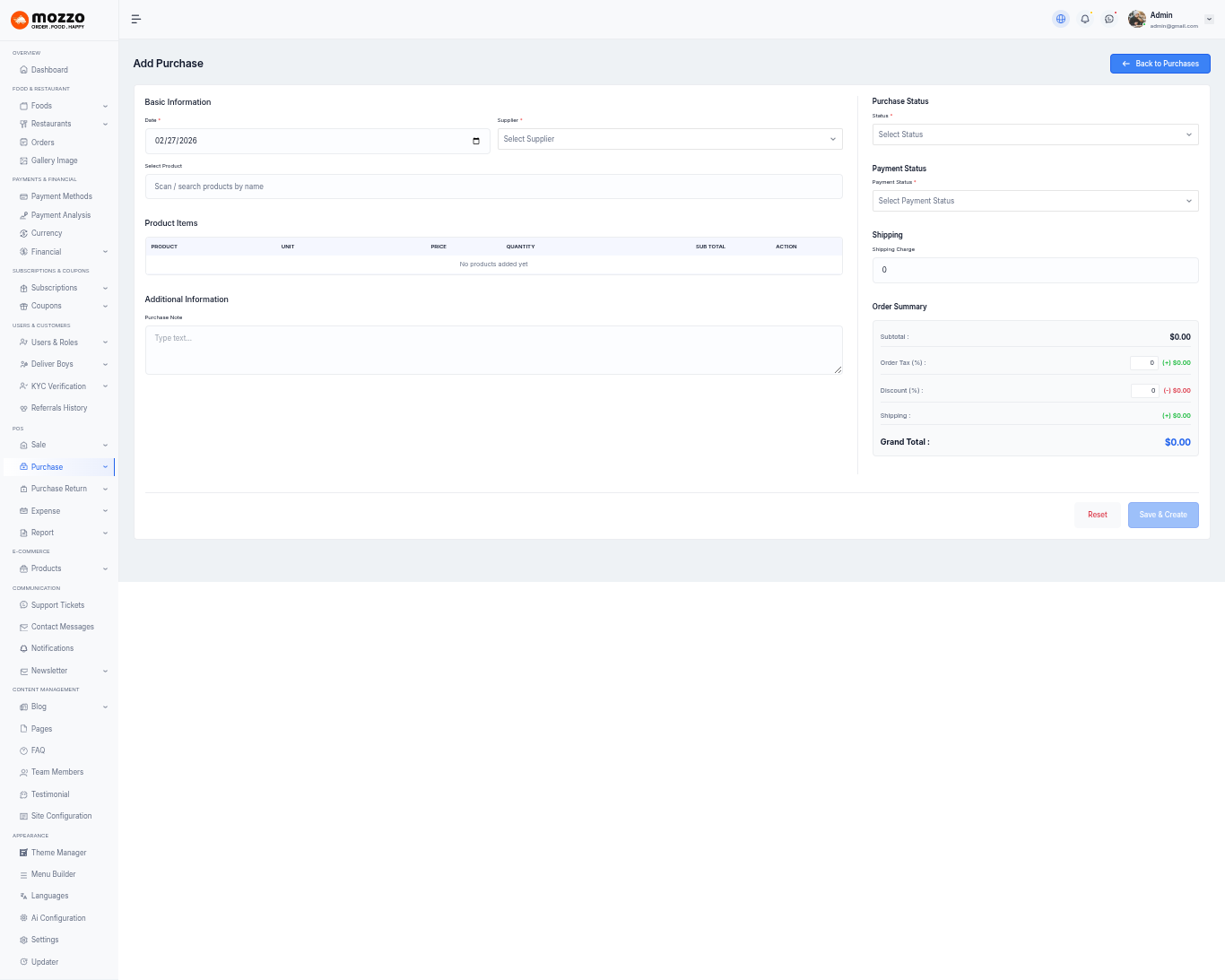Expand the admin account menu chevron
Screen dimensions: 1225x980
(1209, 19)
